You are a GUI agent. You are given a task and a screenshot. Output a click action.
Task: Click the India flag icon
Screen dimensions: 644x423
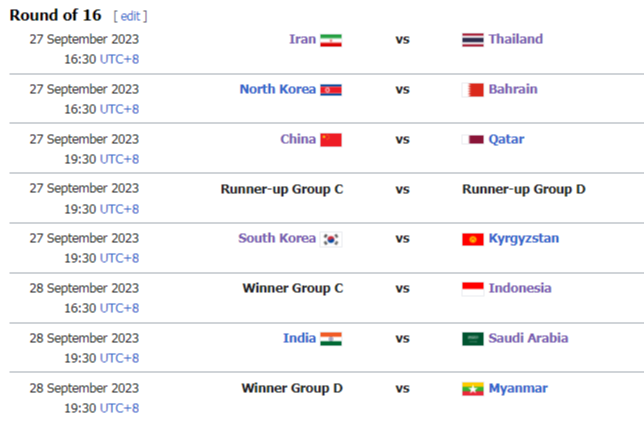331,339
